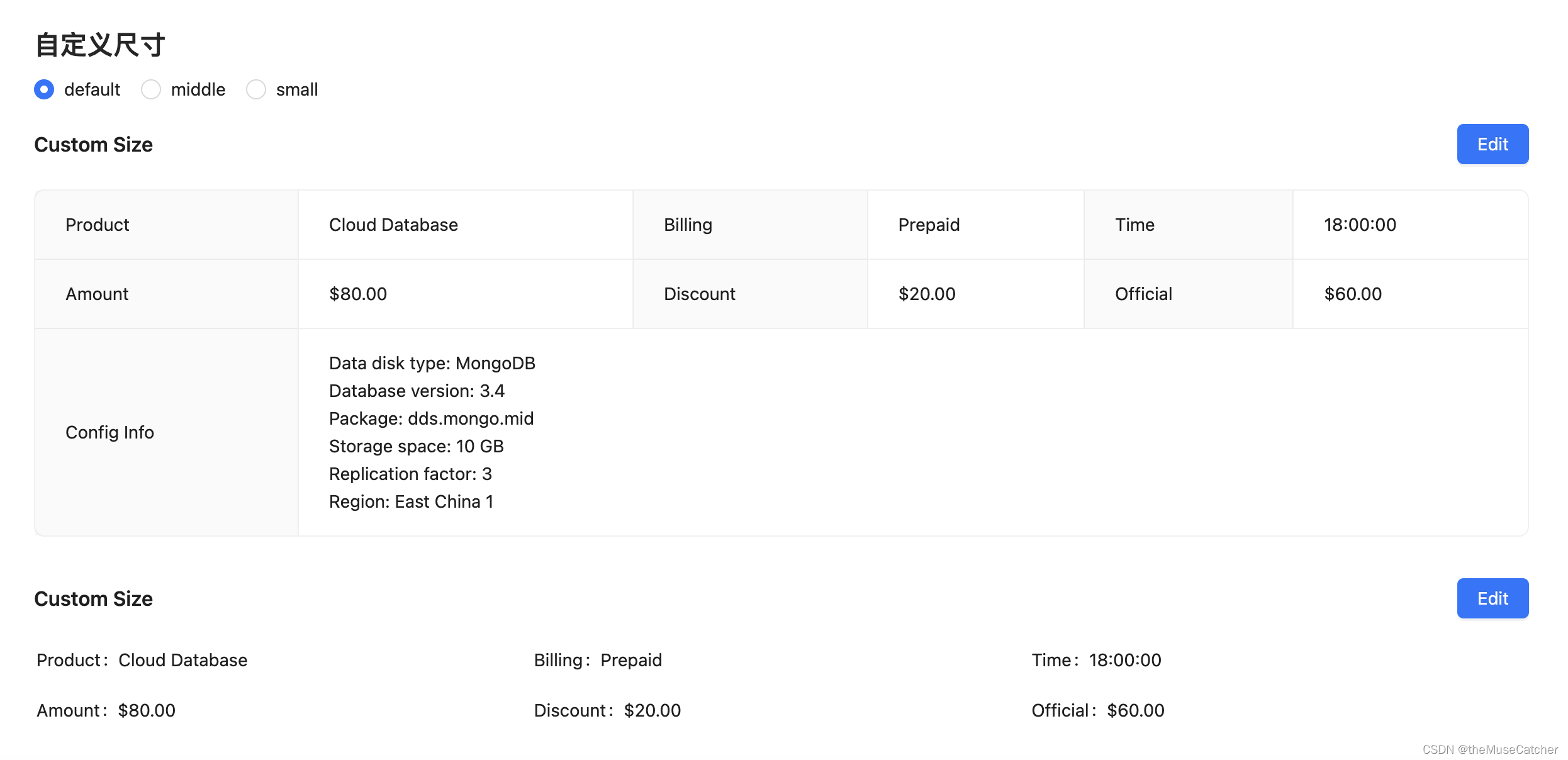The image size is (1568, 760).
Task: Click the Config Info label cell
Action: (x=167, y=432)
